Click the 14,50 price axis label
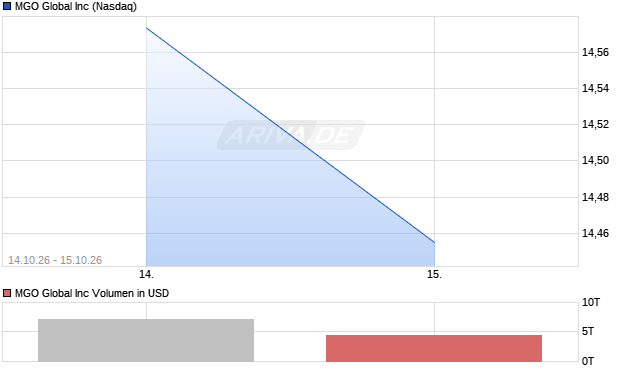Image resolution: width=620 pixels, height=371 pixels. [x=595, y=160]
